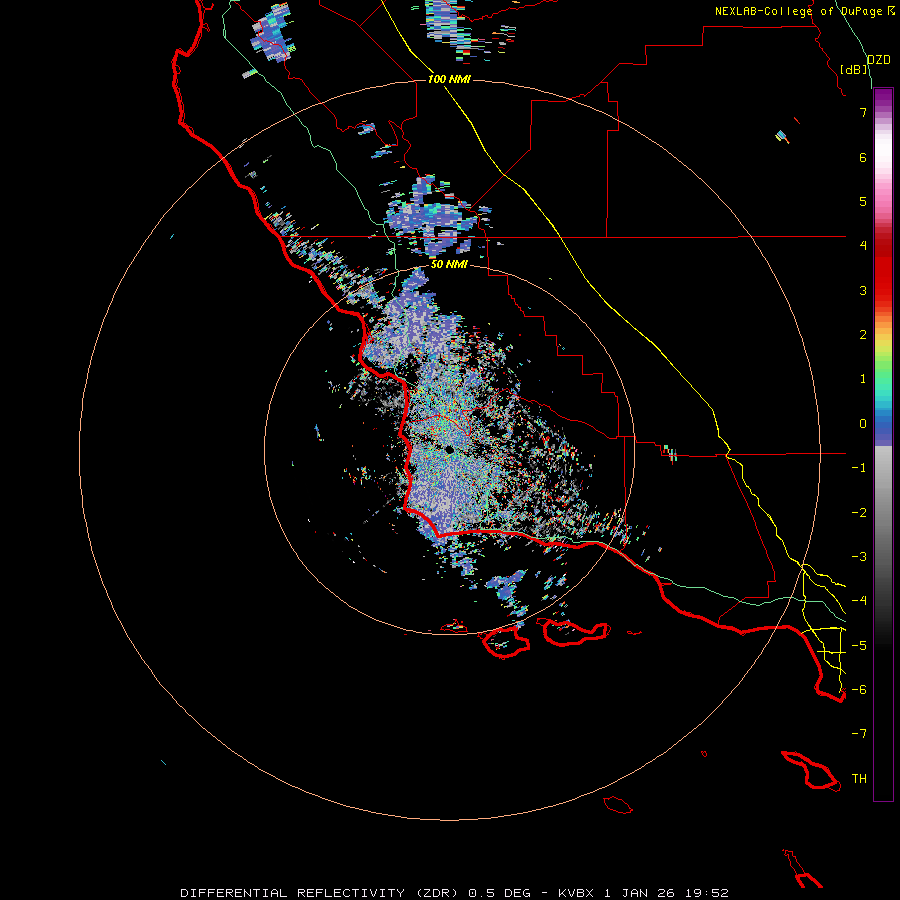The image size is (900, 900).
Task: Select the -3 tick label on the color scale
Action: click(859, 557)
